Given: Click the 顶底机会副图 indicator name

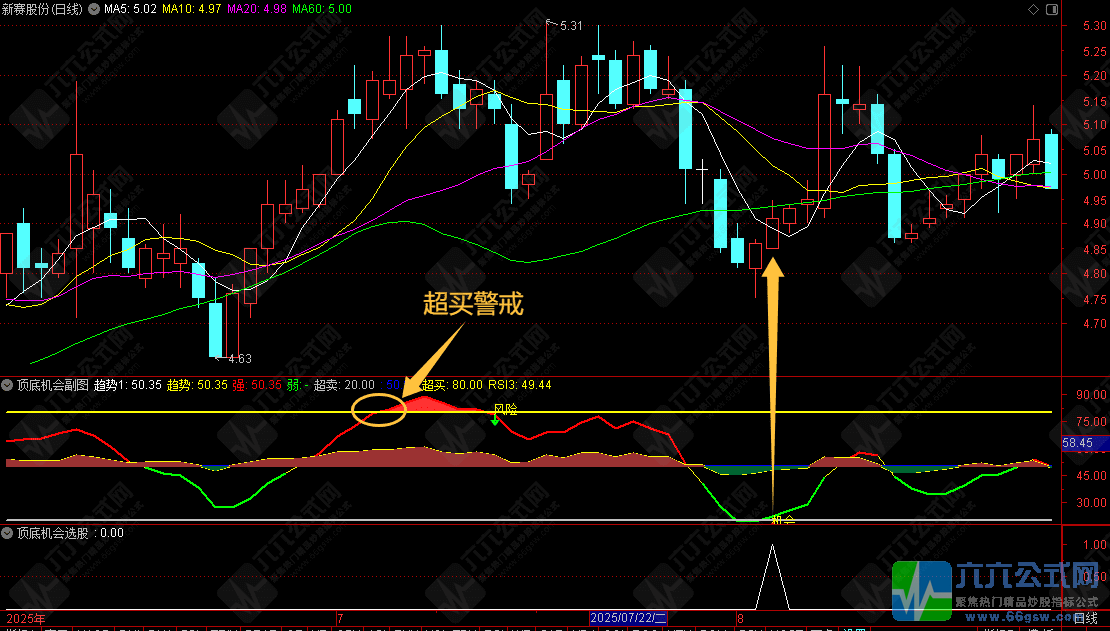Looking at the screenshot, I should point(53,385).
